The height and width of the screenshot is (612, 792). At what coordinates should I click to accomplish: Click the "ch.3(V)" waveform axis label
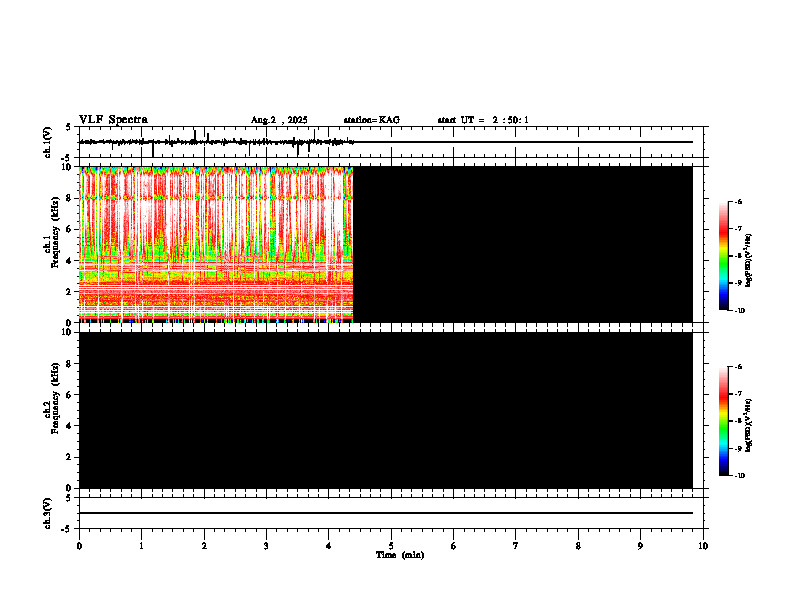(x=48, y=513)
